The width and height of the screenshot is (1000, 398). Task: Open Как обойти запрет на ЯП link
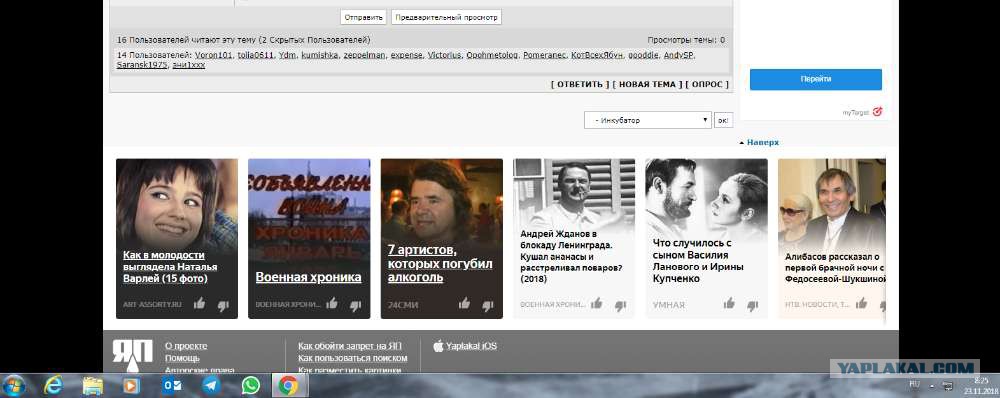[x=350, y=346]
